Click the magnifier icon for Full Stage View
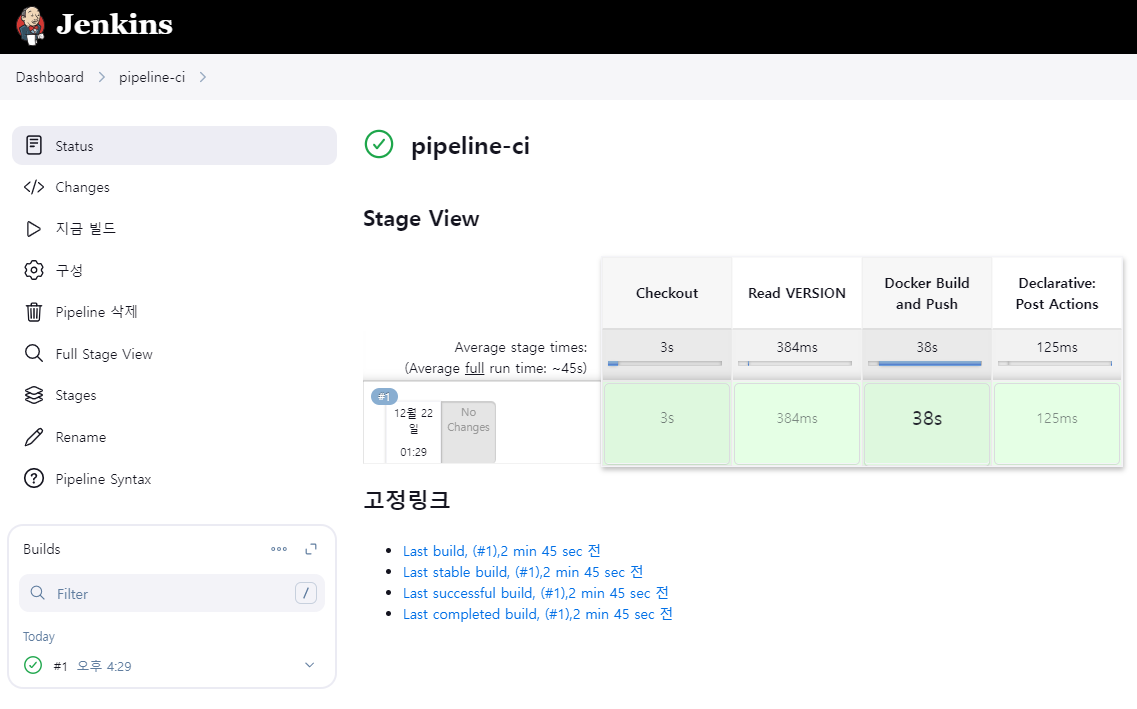Screen dimensions: 1137x709 [33, 354]
